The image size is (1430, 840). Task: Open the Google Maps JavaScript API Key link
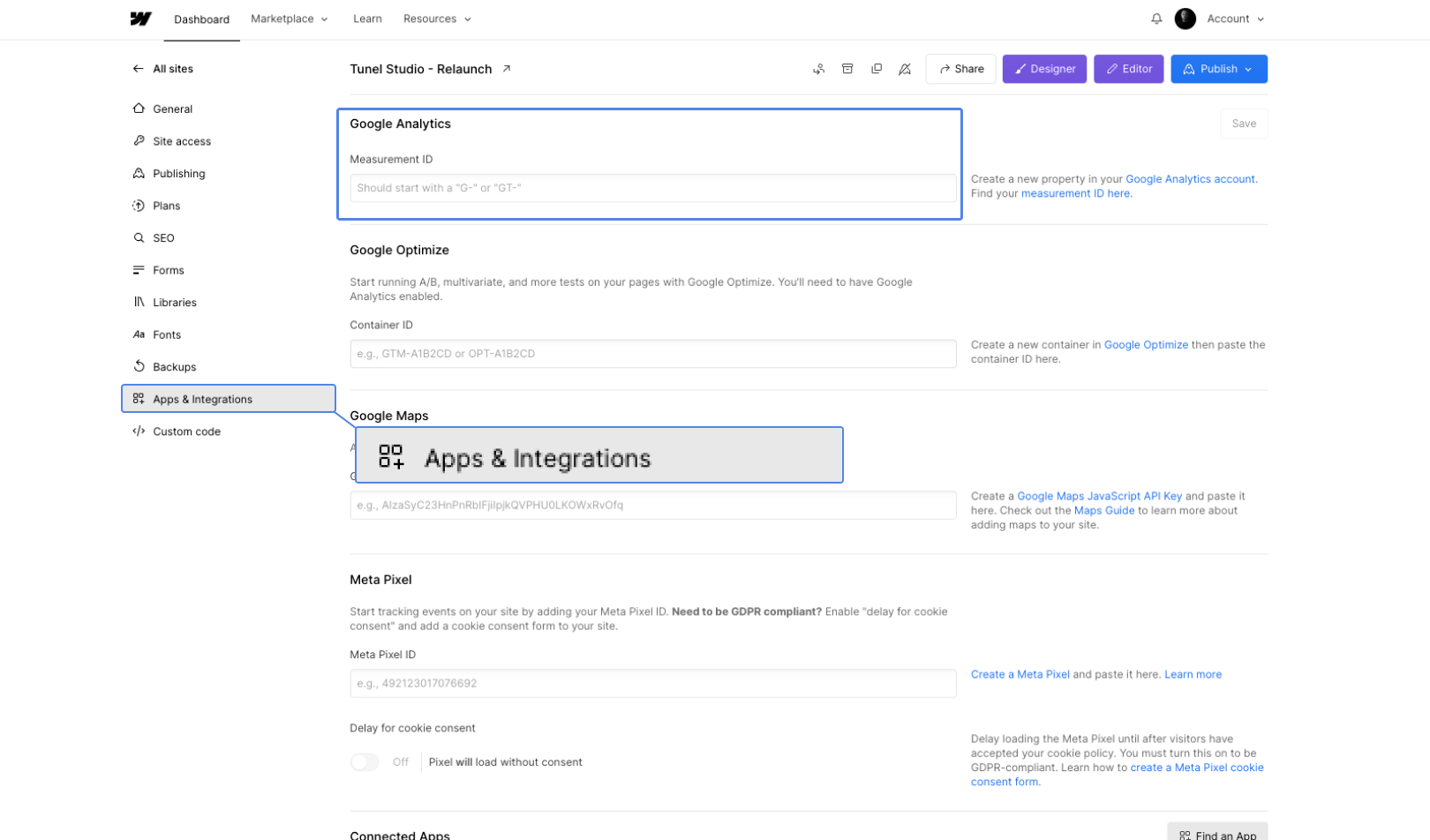tap(1099, 496)
